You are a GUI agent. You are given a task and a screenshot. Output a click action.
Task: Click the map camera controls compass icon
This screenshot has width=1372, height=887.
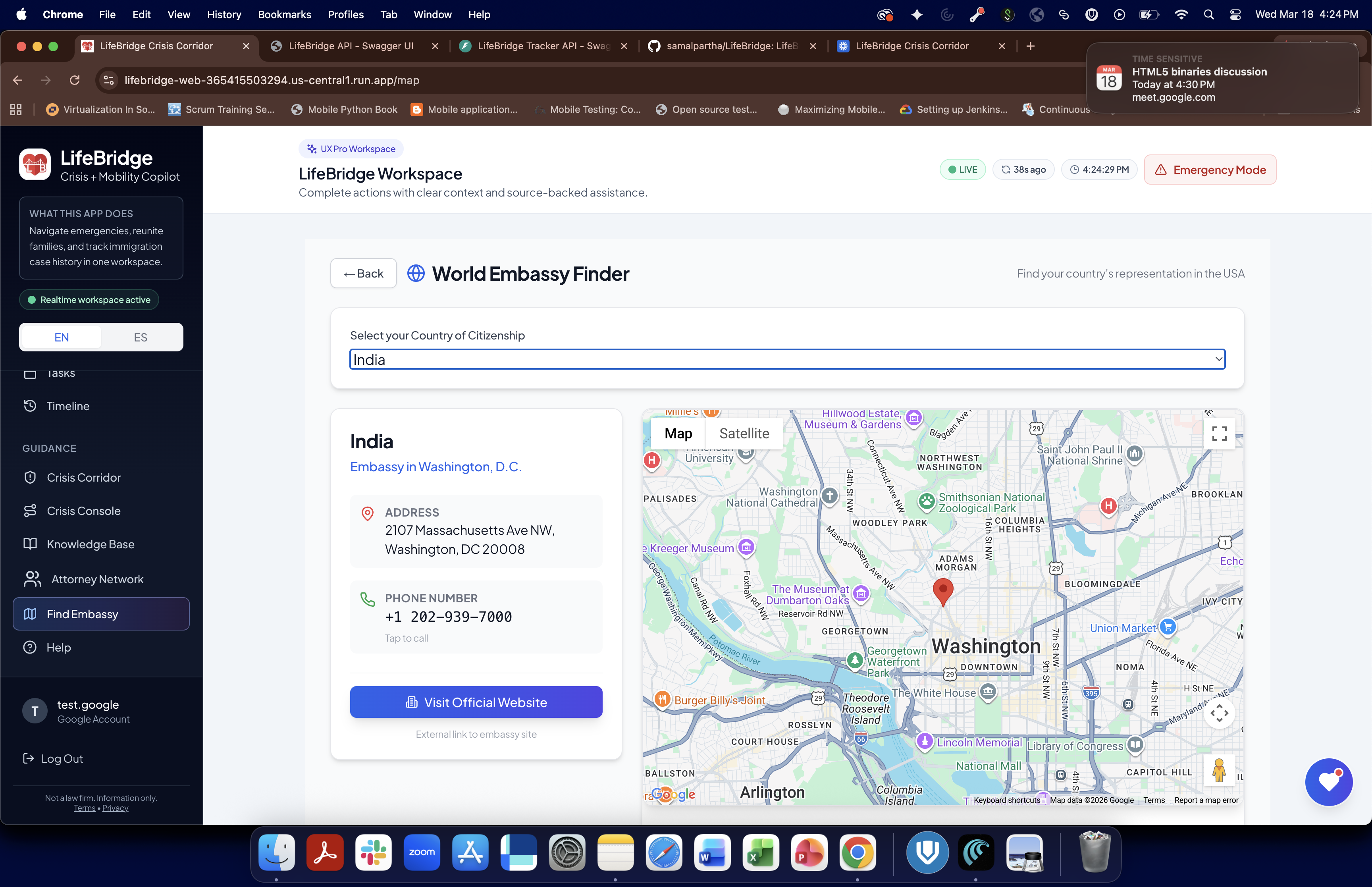1219,713
